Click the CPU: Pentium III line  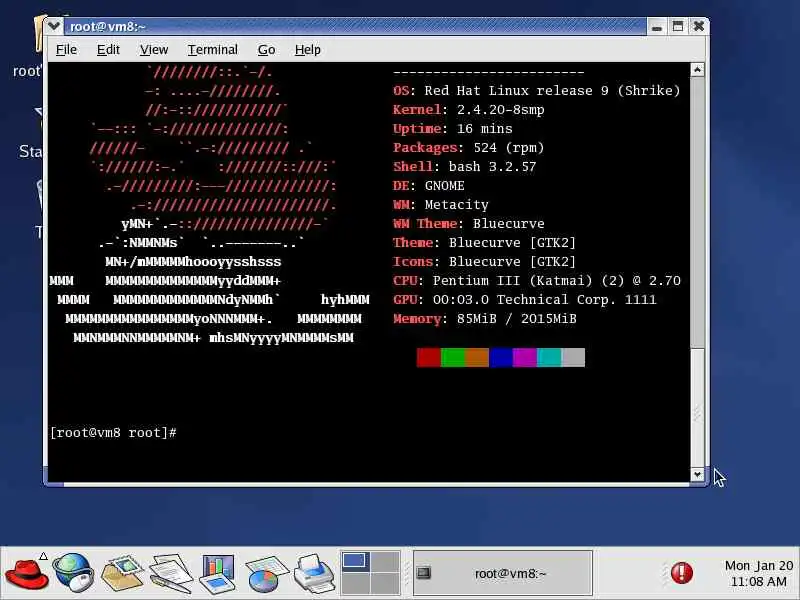click(x=537, y=281)
